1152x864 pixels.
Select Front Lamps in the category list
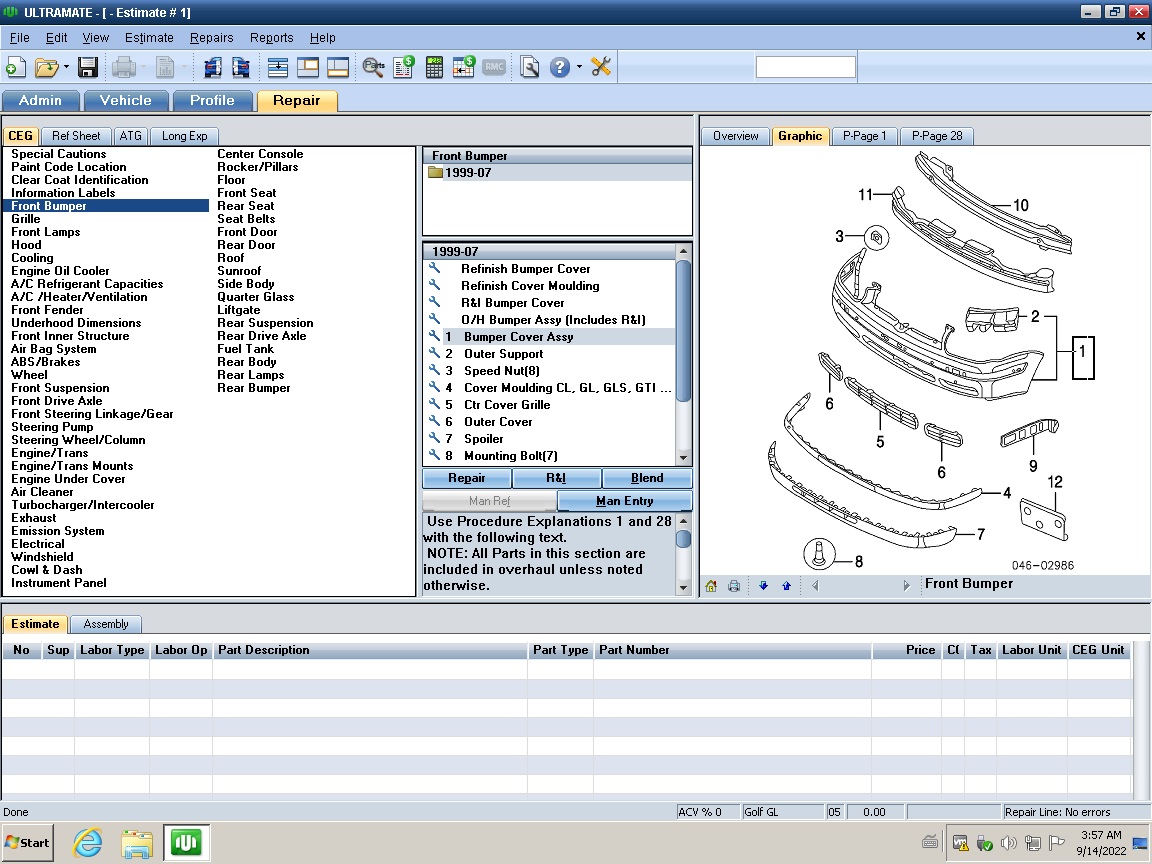point(46,232)
